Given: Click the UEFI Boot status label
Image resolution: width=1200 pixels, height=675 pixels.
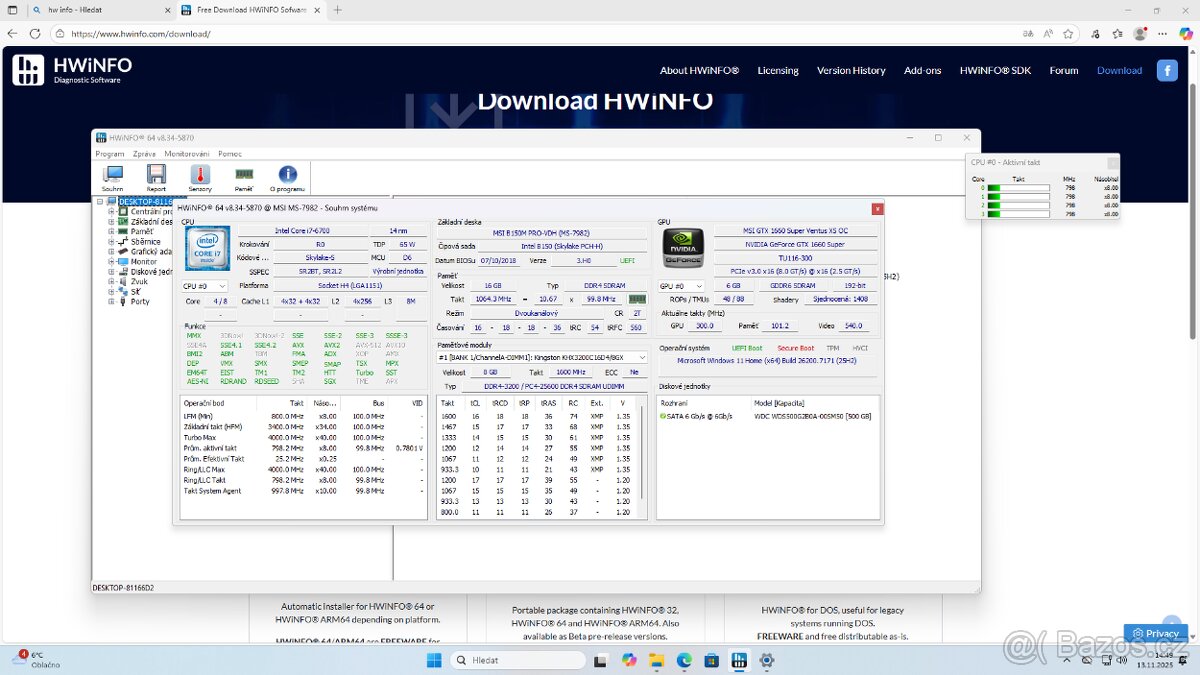Looking at the screenshot, I should (x=747, y=346).
